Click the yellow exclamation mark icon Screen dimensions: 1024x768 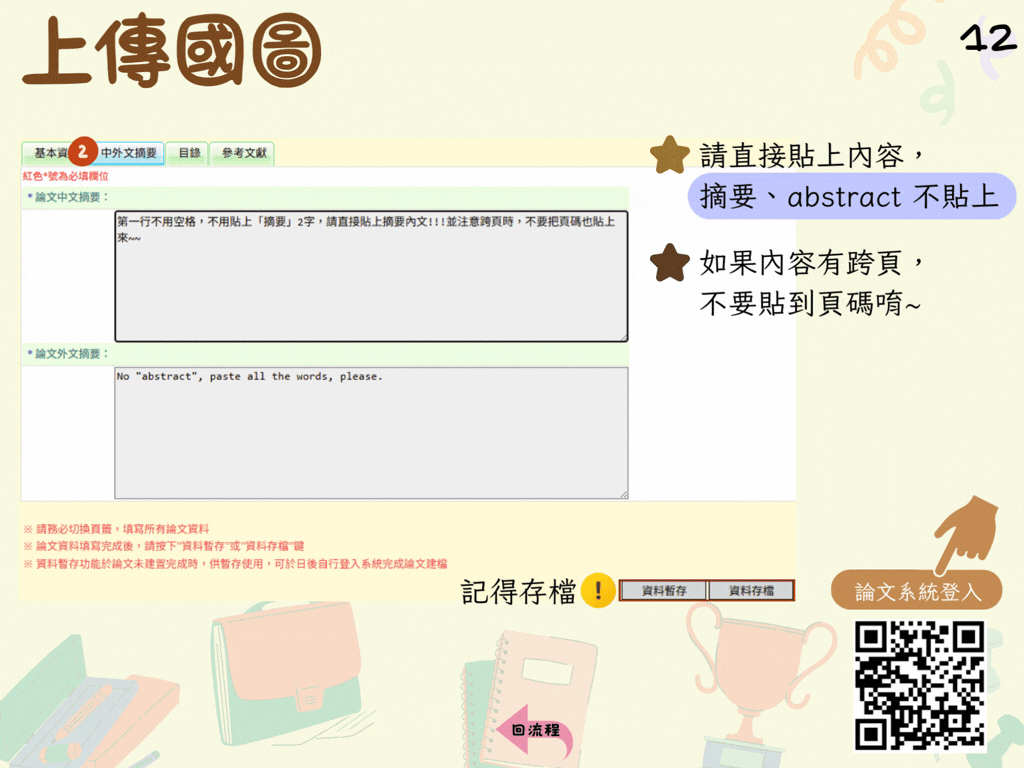coord(598,591)
